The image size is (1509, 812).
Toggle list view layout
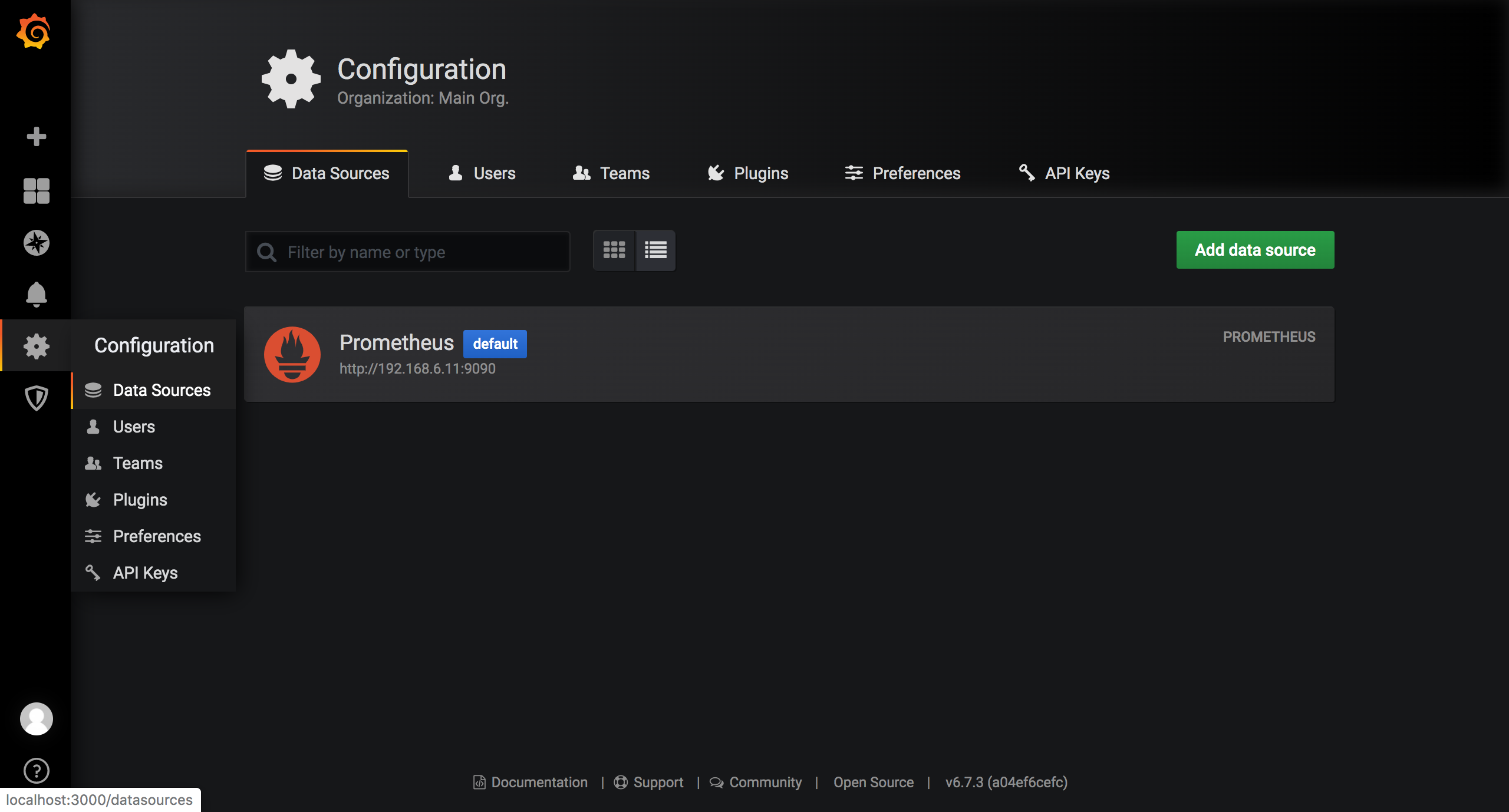coord(656,249)
